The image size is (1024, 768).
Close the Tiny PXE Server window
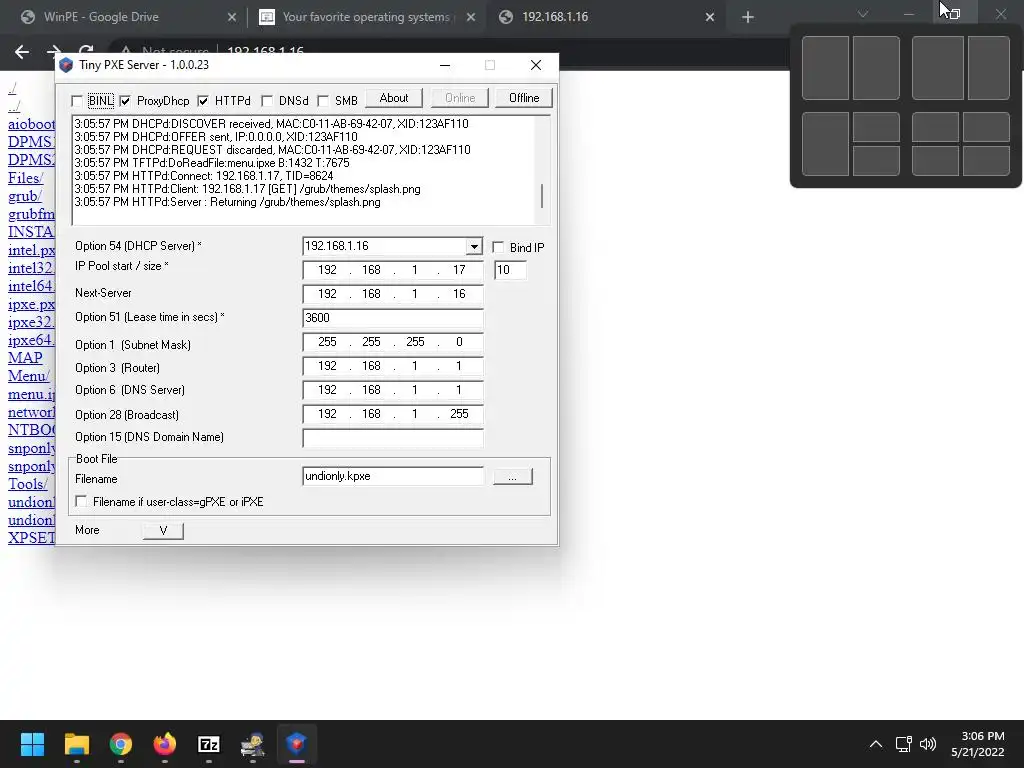[536, 65]
